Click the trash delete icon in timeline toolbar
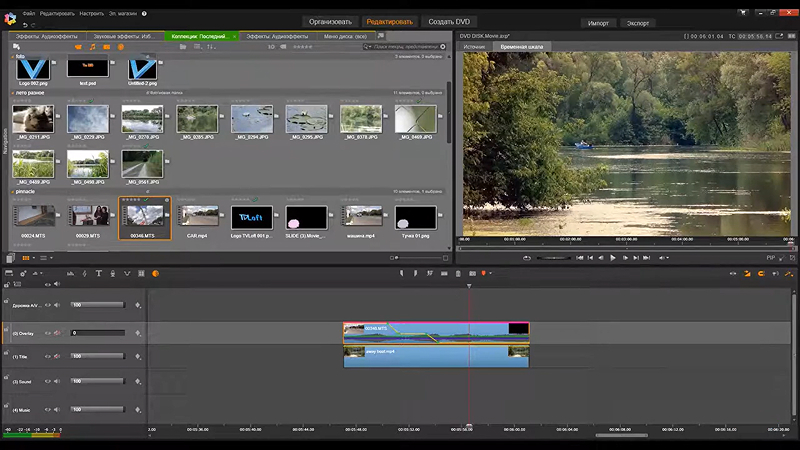Image resolution: width=800 pixels, height=450 pixels. click(458, 273)
